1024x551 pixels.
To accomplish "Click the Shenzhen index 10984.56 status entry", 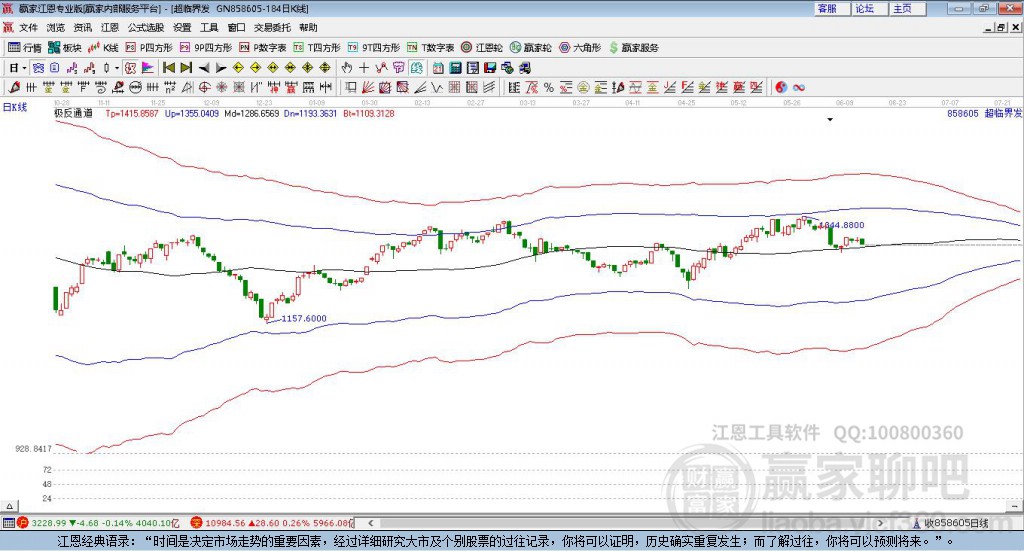I will coord(272,523).
